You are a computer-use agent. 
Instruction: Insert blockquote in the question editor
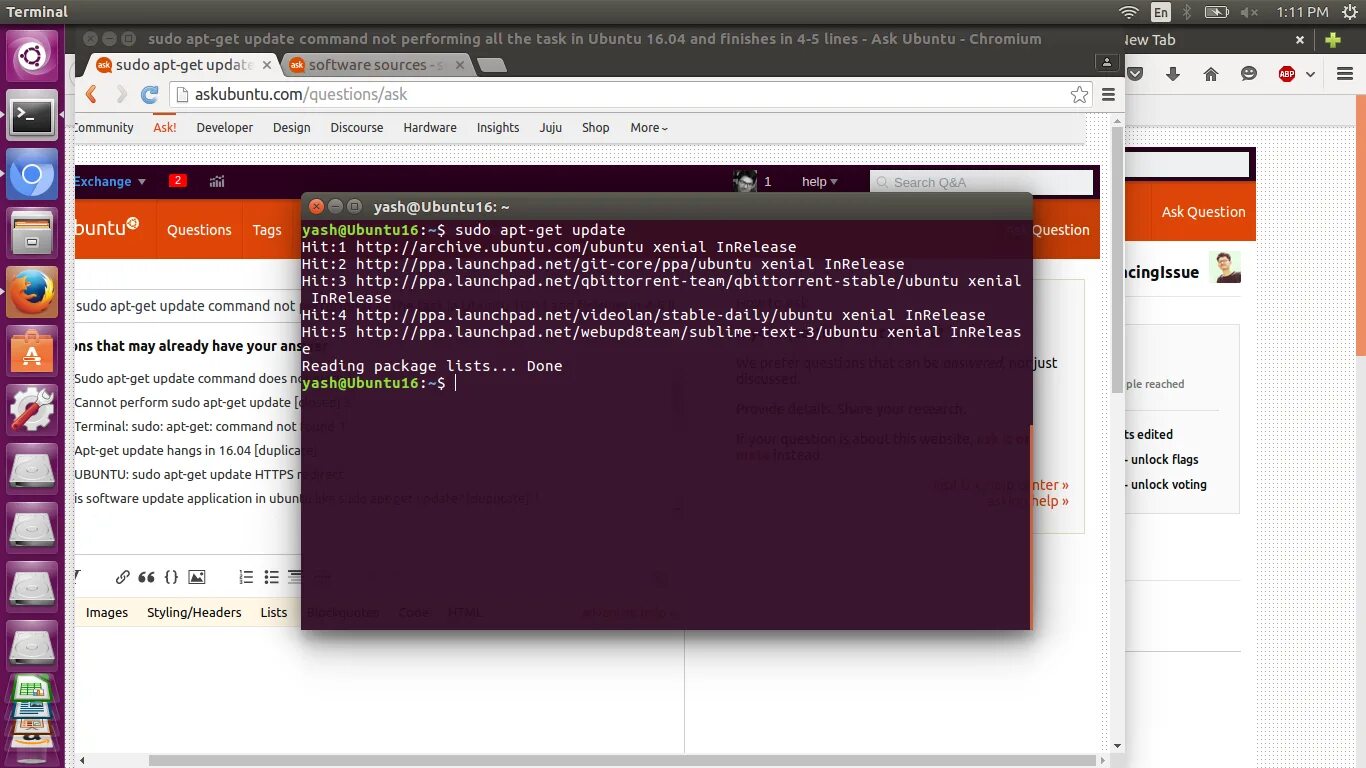(x=147, y=577)
